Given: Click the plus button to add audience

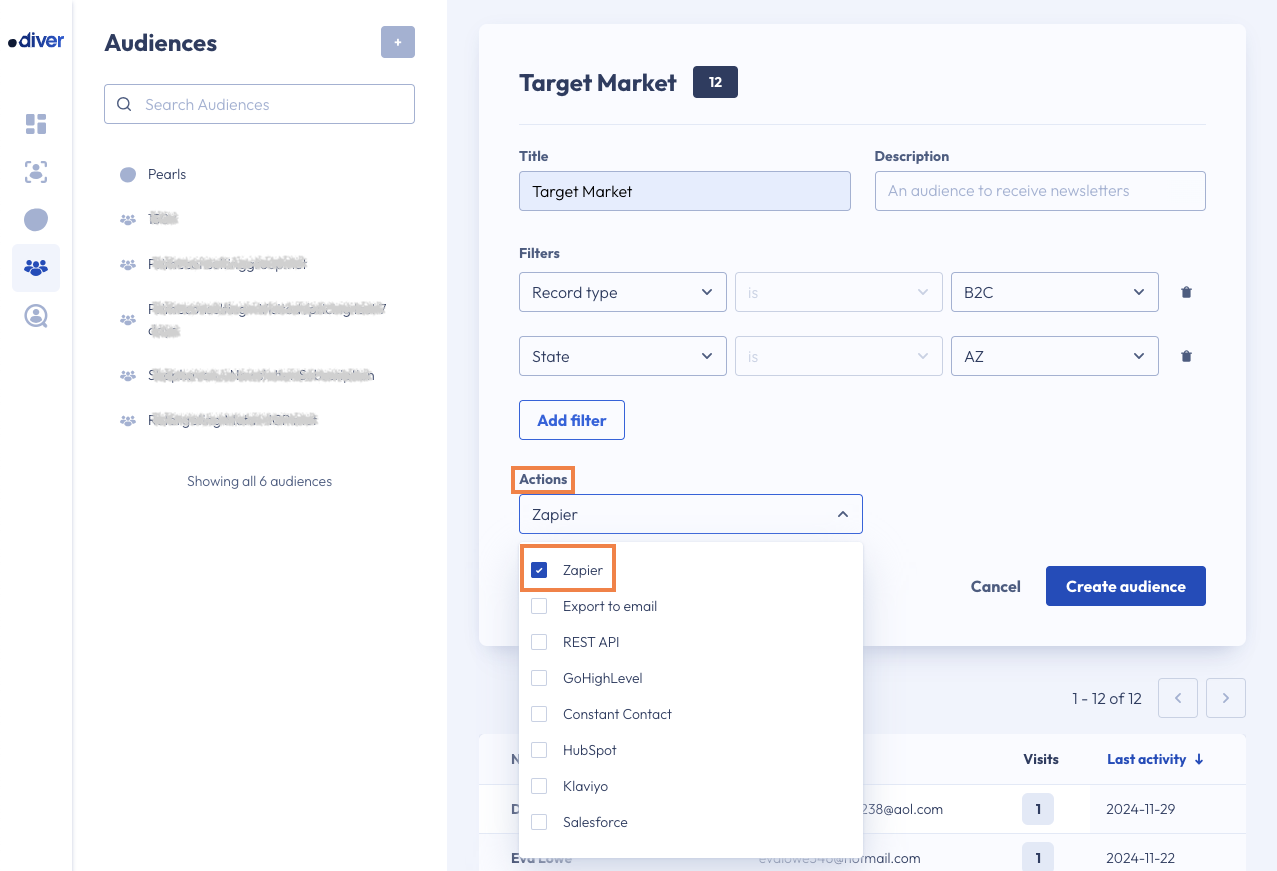Looking at the screenshot, I should click(x=397, y=42).
